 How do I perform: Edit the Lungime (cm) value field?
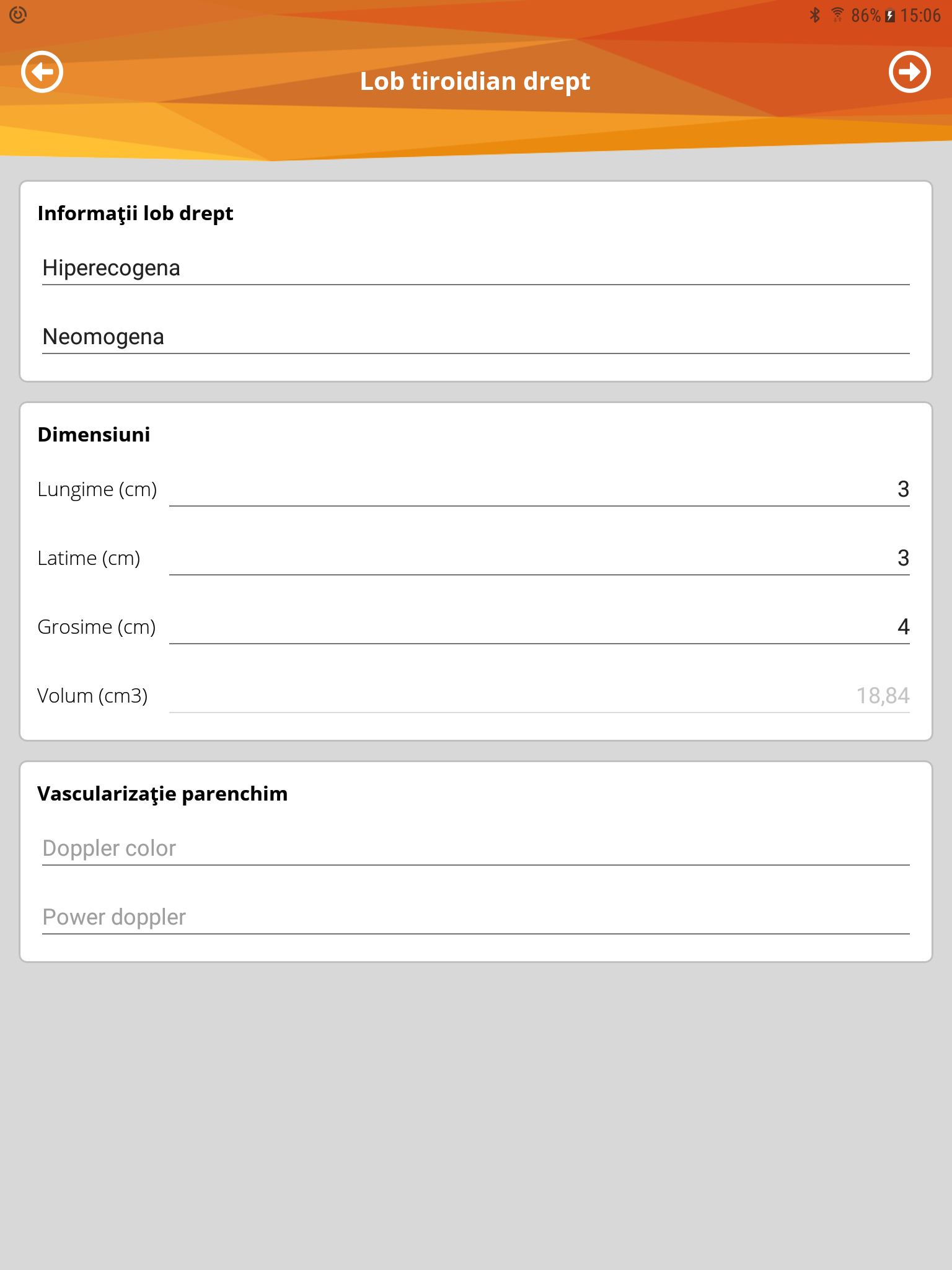point(539,490)
